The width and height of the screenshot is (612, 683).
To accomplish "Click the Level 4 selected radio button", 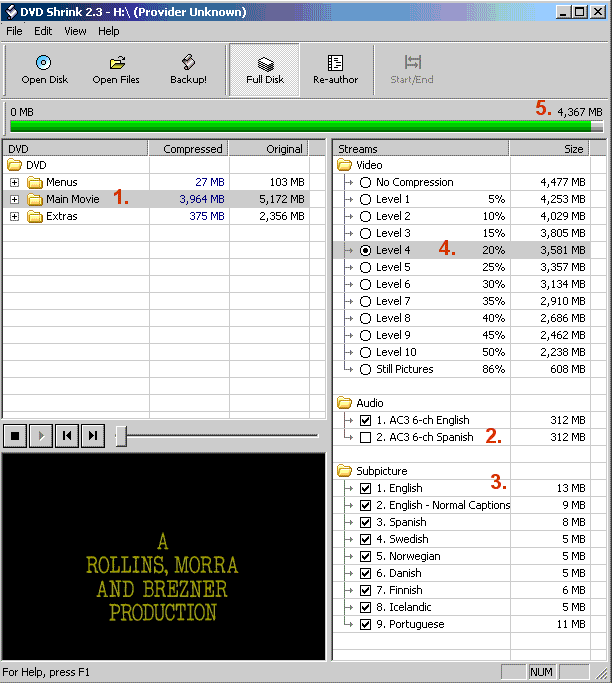I will [x=365, y=250].
